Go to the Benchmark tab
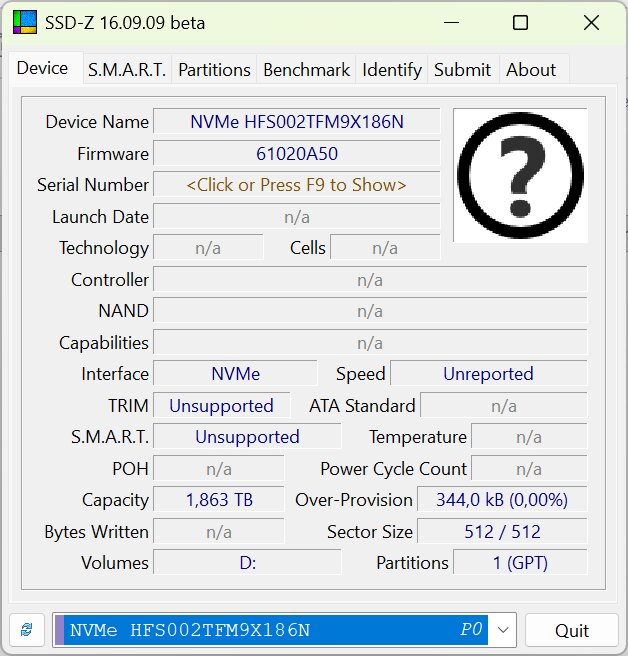628x656 pixels. (306, 70)
